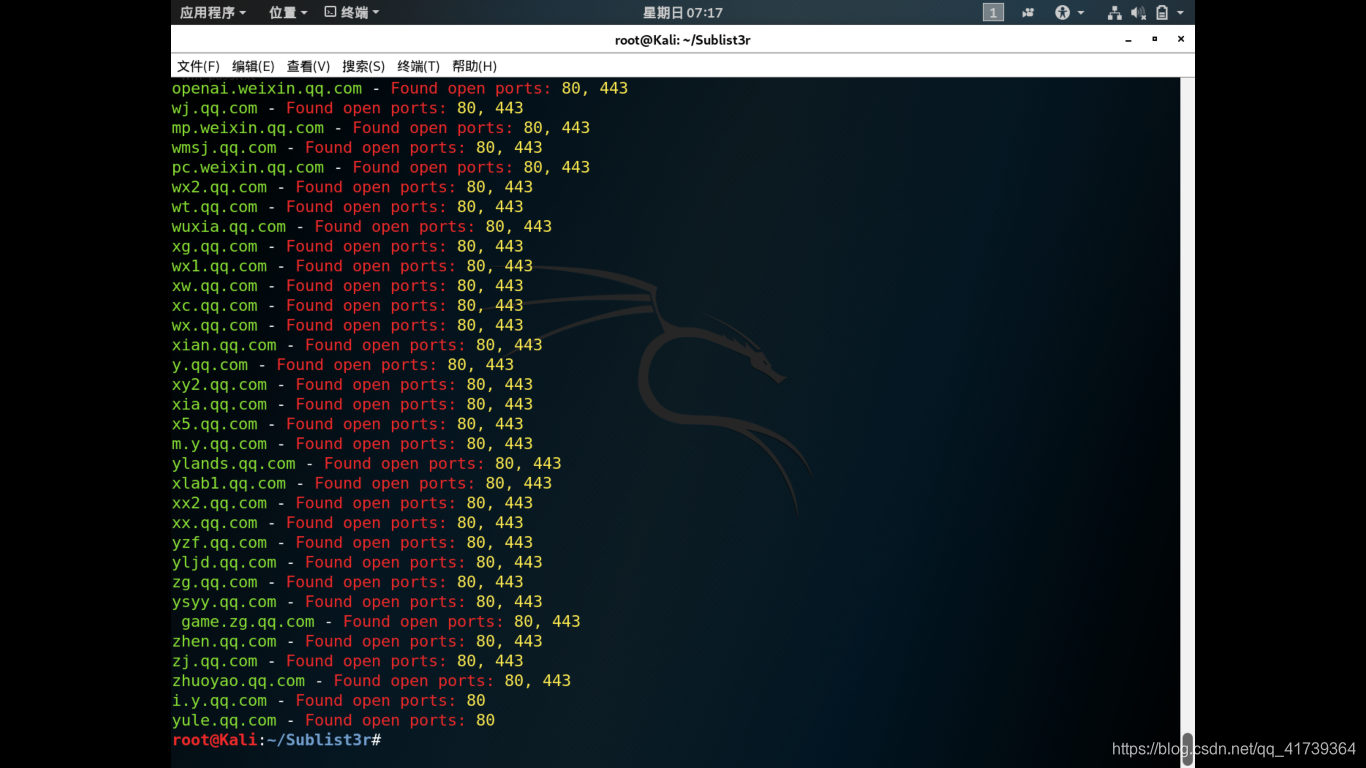Click the text yzf.qq.com

coord(220,543)
